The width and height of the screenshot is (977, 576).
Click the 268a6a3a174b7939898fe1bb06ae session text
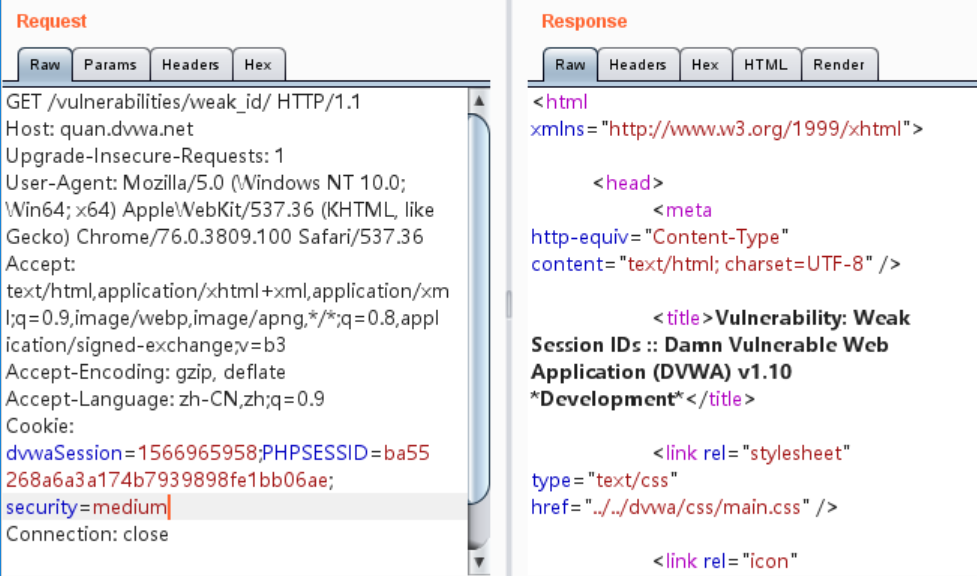click(x=169, y=480)
